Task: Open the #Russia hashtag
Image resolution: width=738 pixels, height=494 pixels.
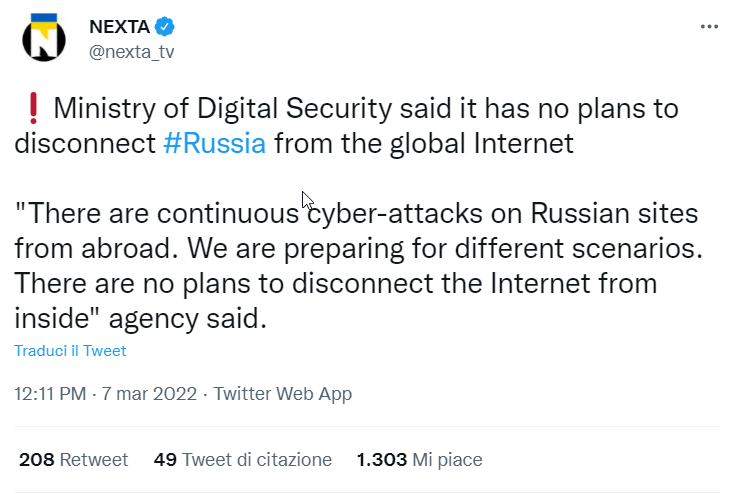Action: click(x=214, y=143)
